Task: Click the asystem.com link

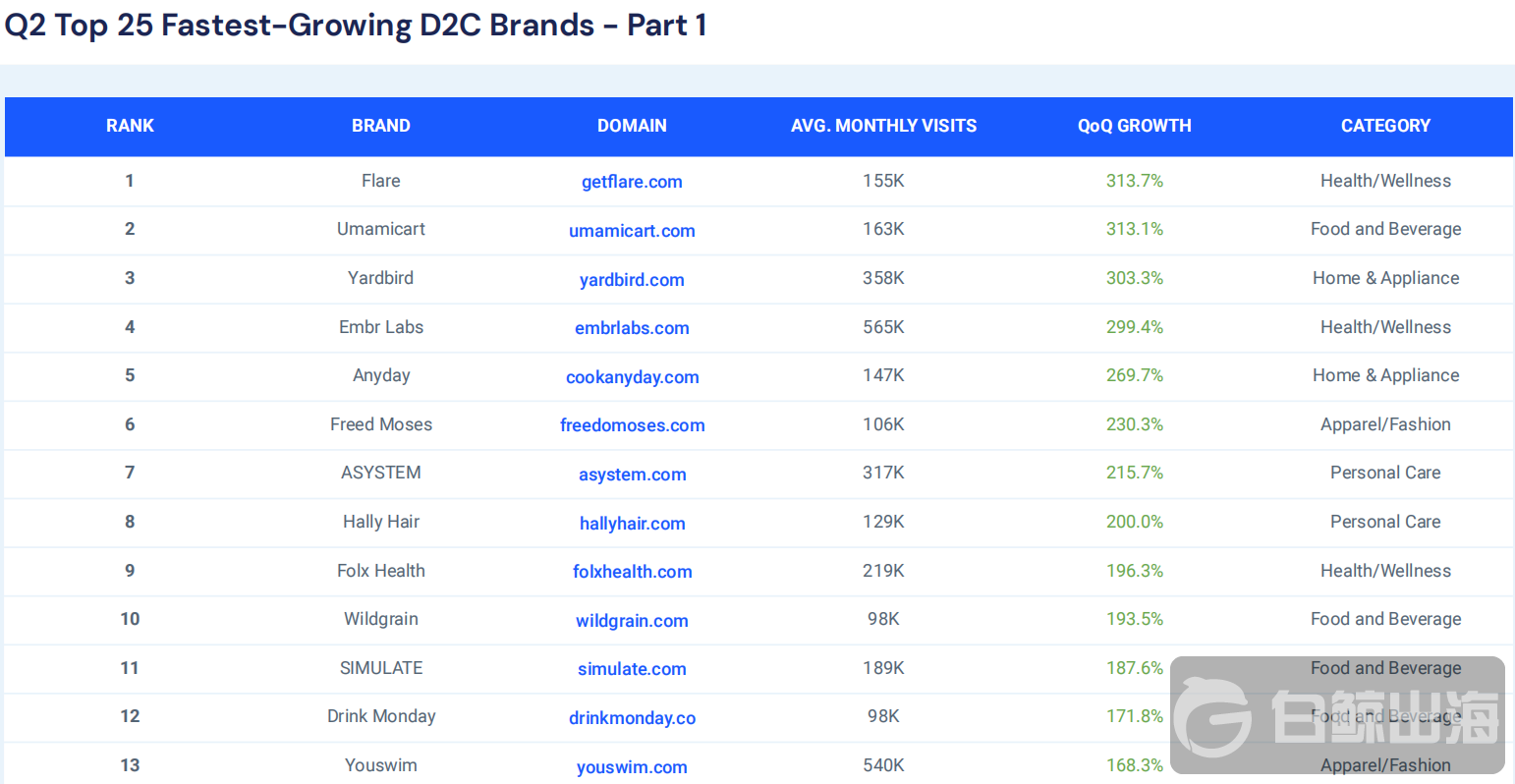Action: click(x=632, y=475)
